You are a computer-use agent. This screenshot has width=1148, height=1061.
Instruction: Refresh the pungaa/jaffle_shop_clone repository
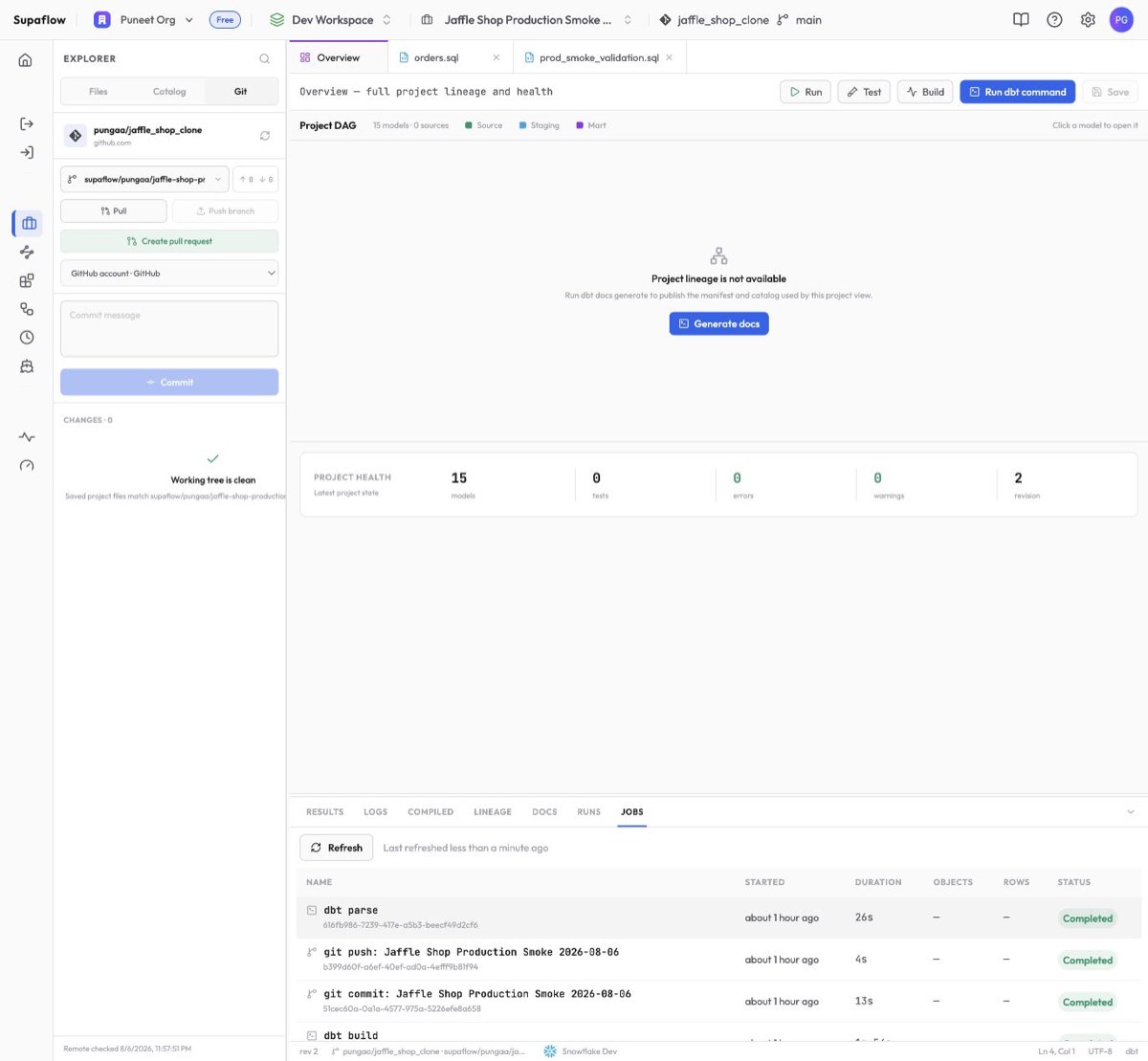point(265,136)
